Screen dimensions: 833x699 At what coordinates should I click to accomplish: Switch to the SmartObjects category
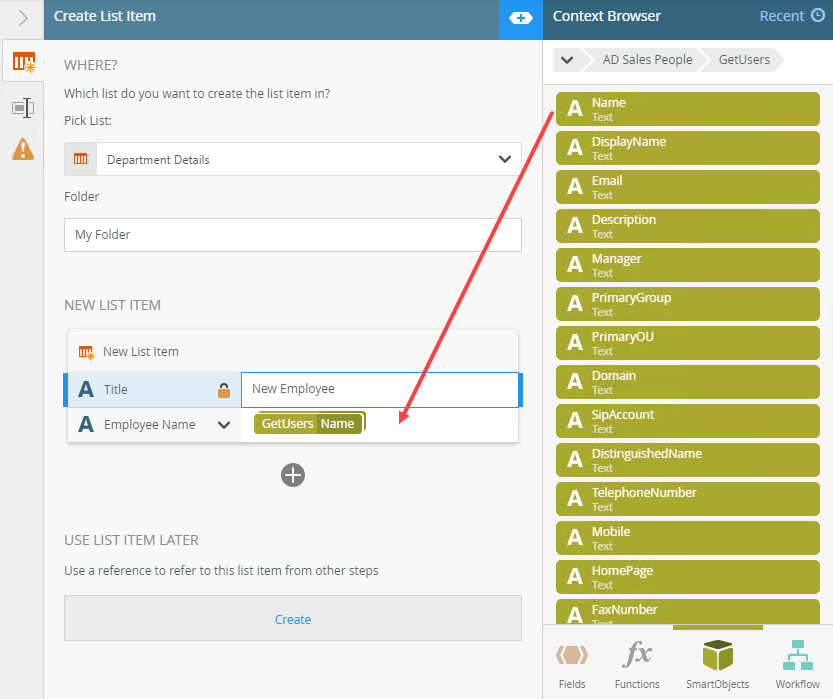(x=717, y=665)
